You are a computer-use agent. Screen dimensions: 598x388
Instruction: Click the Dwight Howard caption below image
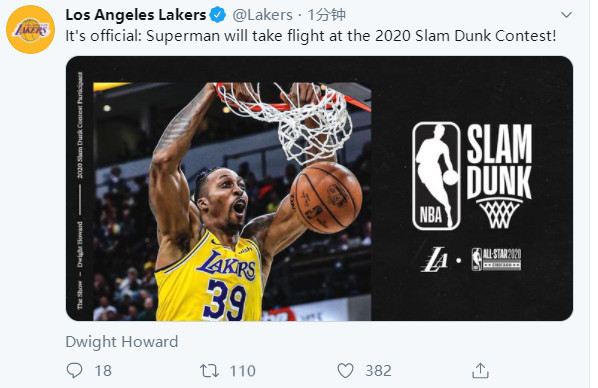point(122,341)
